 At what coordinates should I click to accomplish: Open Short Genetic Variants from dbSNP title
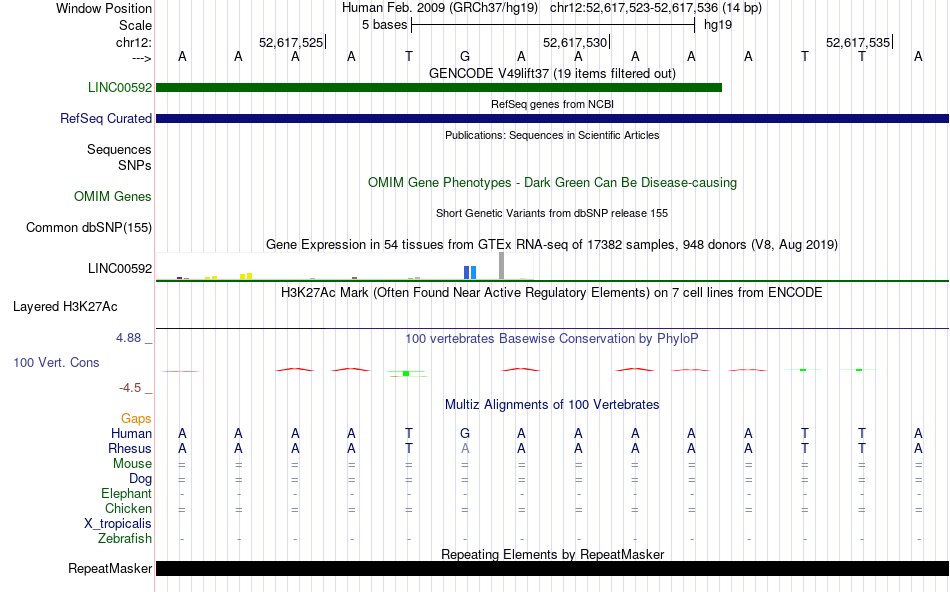click(x=552, y=213)
